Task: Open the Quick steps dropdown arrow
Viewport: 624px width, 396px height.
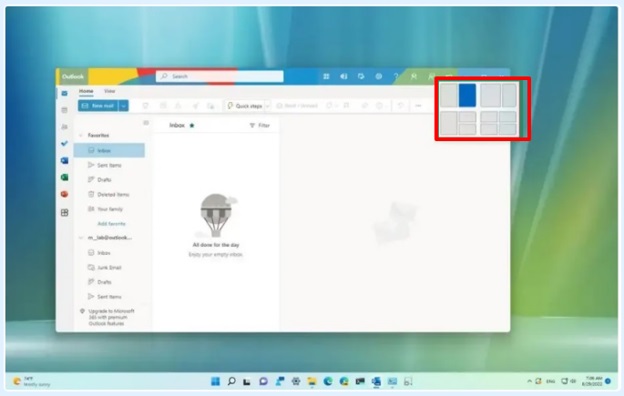Action: [267, 106]
